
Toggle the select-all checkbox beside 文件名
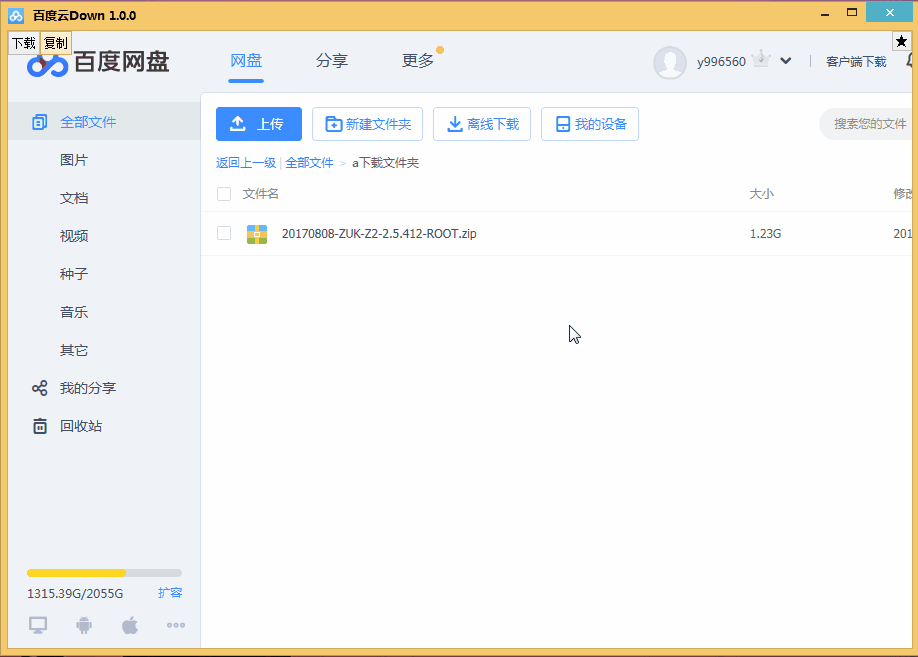coord(224,194)
